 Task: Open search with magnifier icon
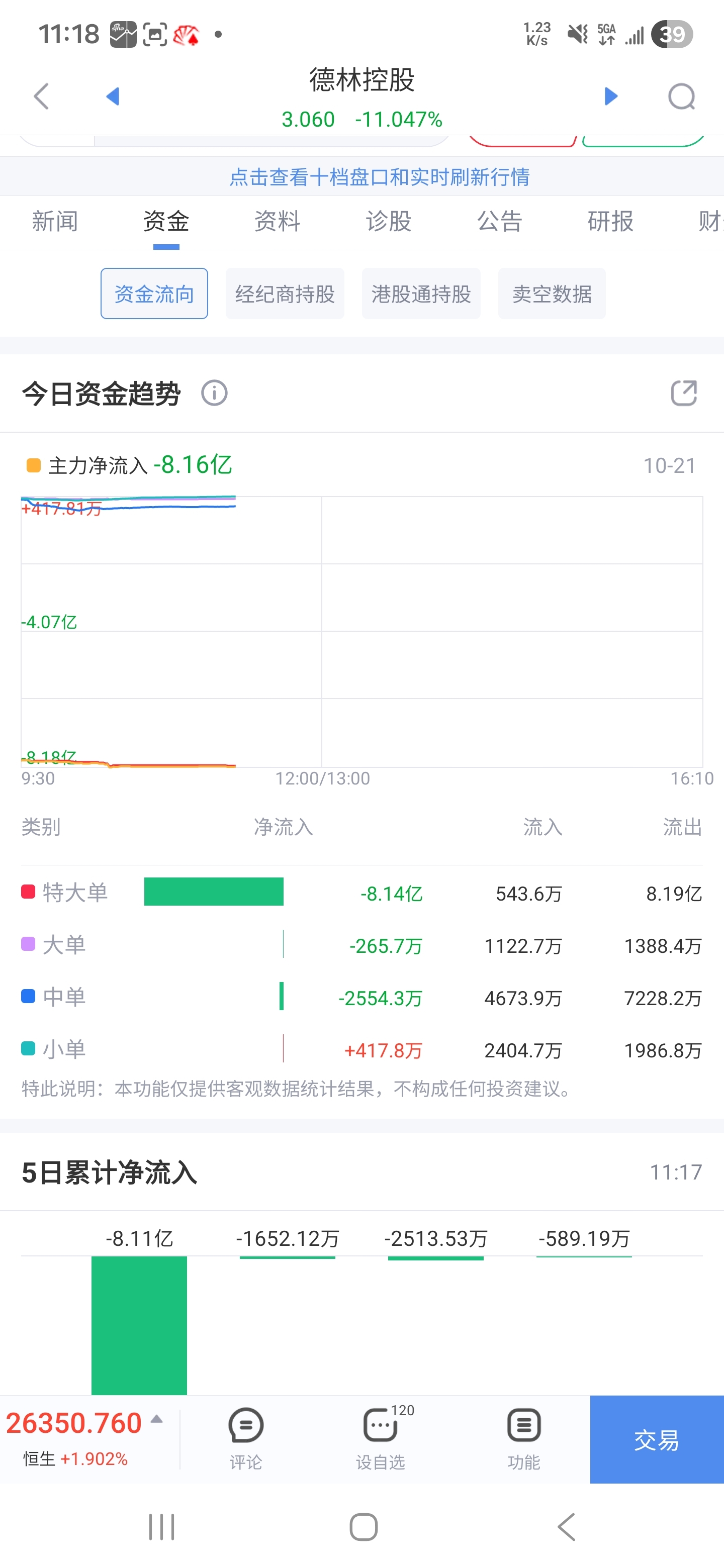pos(681,96)
